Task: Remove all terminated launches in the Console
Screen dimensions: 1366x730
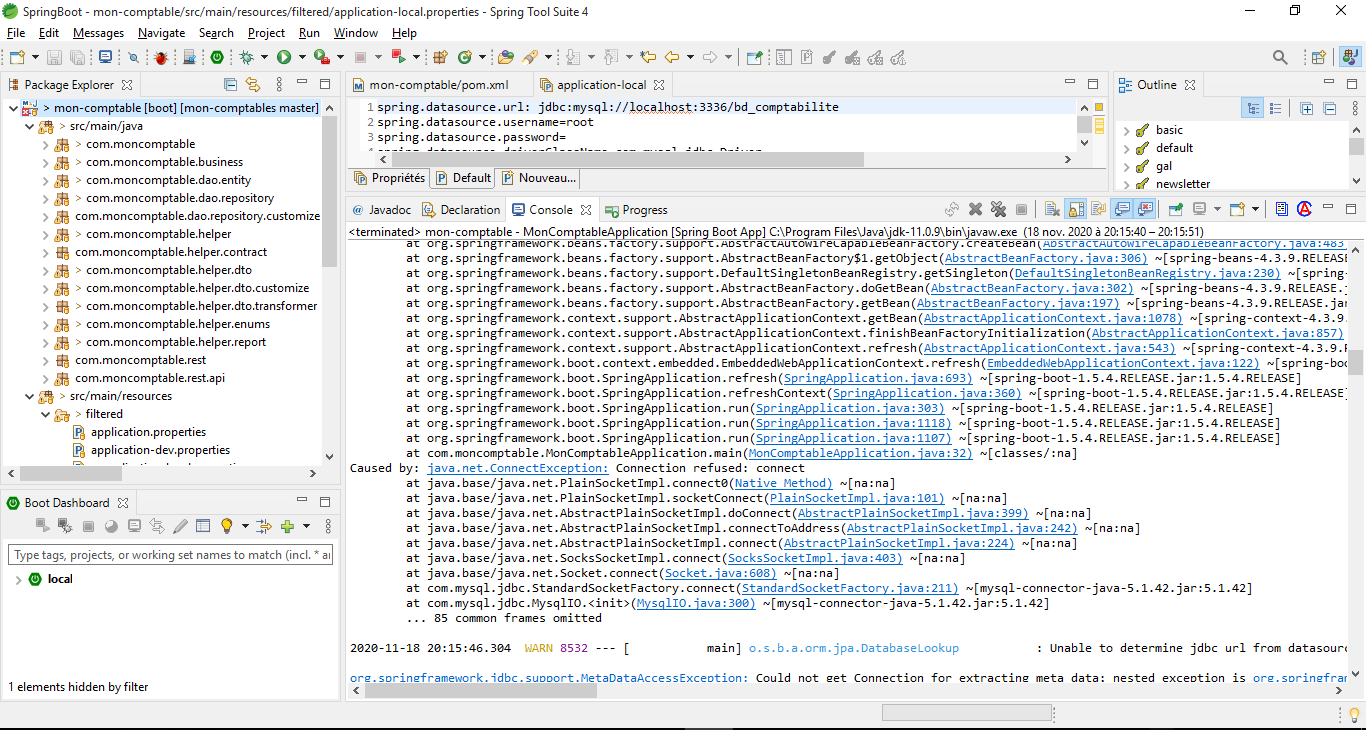Action: (x=998, y=210)
